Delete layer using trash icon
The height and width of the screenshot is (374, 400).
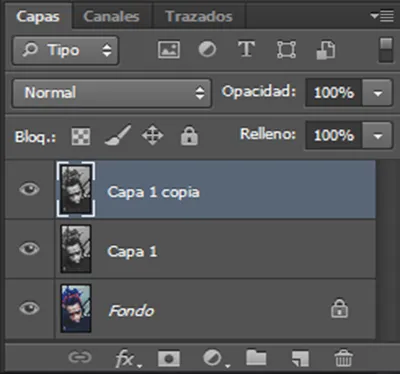tap(343, 358)
